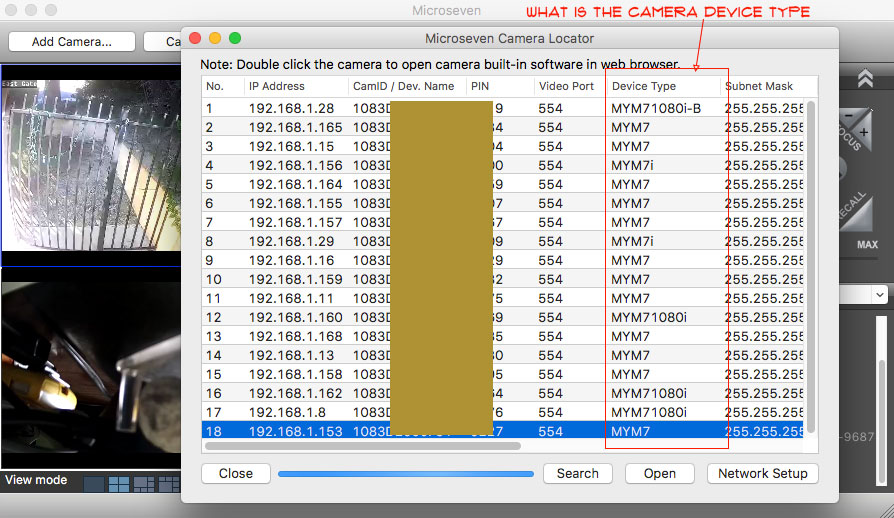Click device type MYM7i in row 8
The height and width of the screenshot is (518, 894).
click(632, 241)
